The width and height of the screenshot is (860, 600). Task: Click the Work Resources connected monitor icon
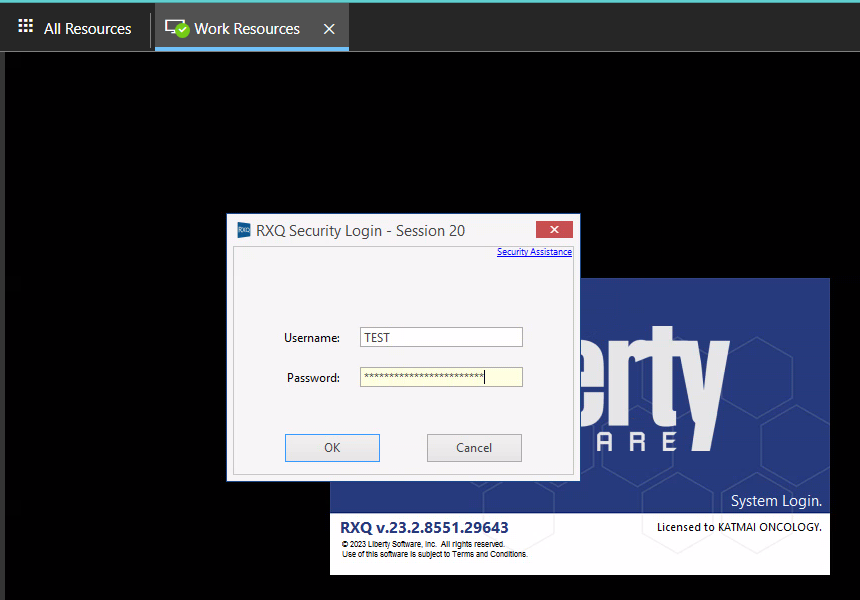pyautogui.click(x=177, y=28)
